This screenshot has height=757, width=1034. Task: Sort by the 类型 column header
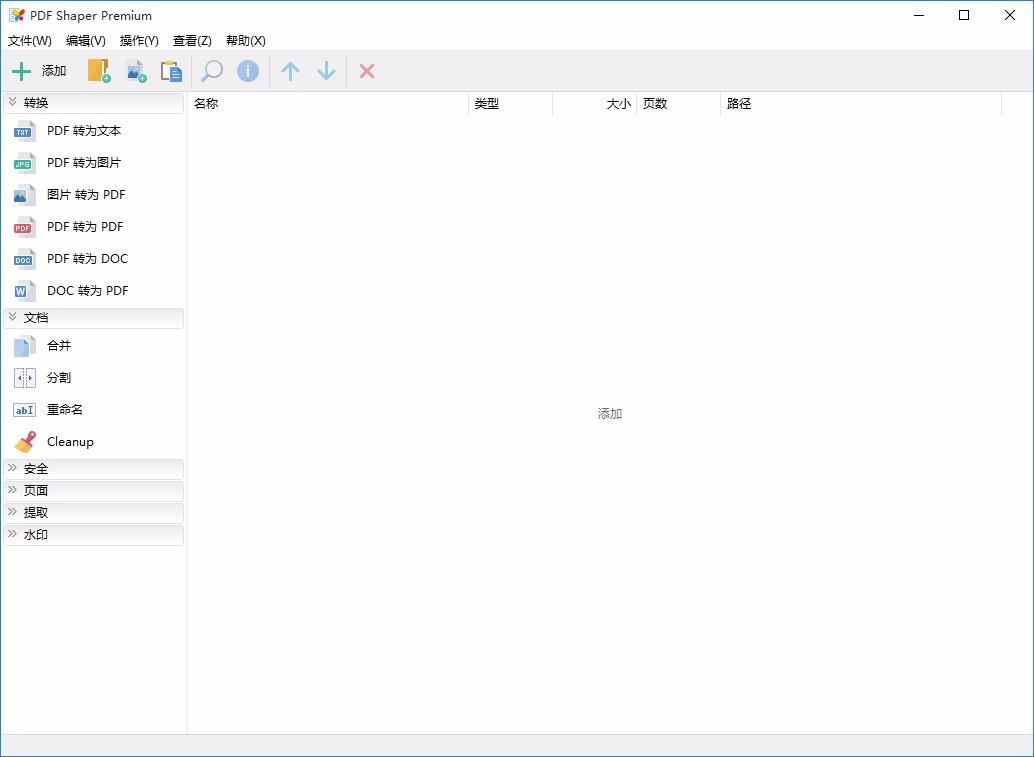click(510, 104)
